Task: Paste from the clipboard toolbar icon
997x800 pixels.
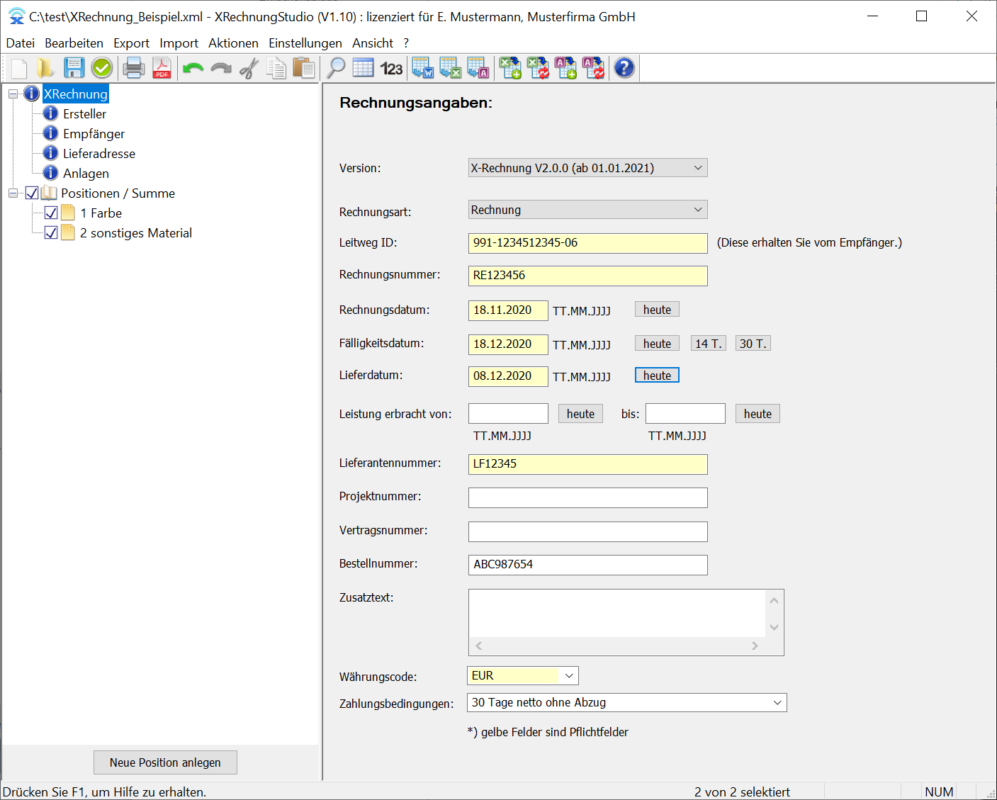Action: tap(304, 68)
